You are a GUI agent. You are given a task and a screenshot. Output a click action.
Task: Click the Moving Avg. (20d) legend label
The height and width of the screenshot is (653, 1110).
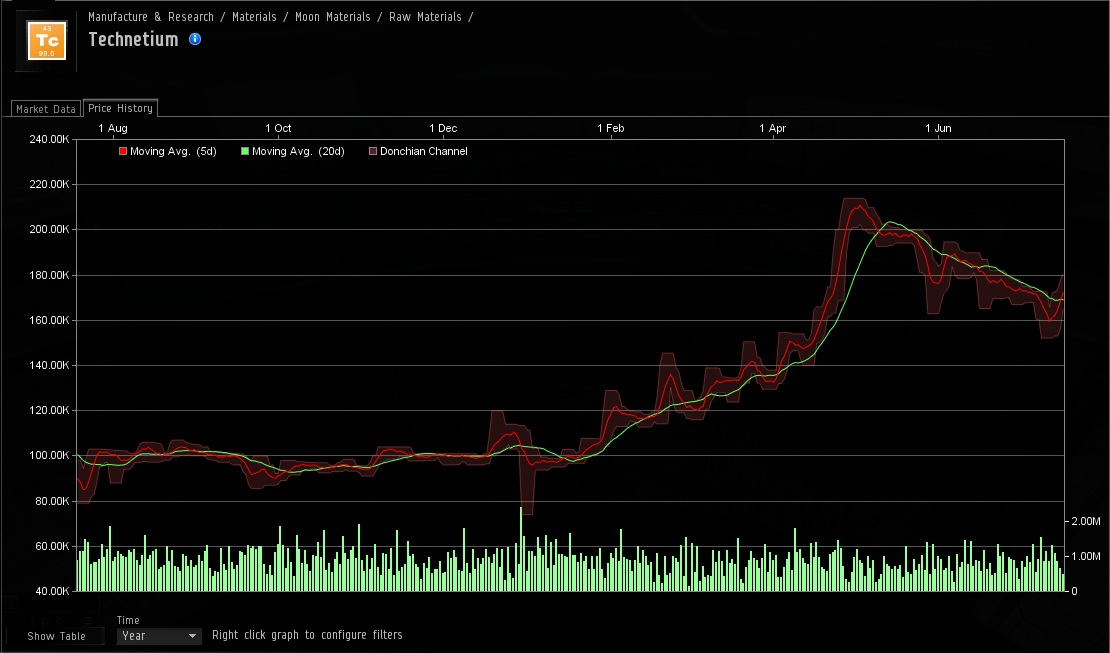[298, 151]
